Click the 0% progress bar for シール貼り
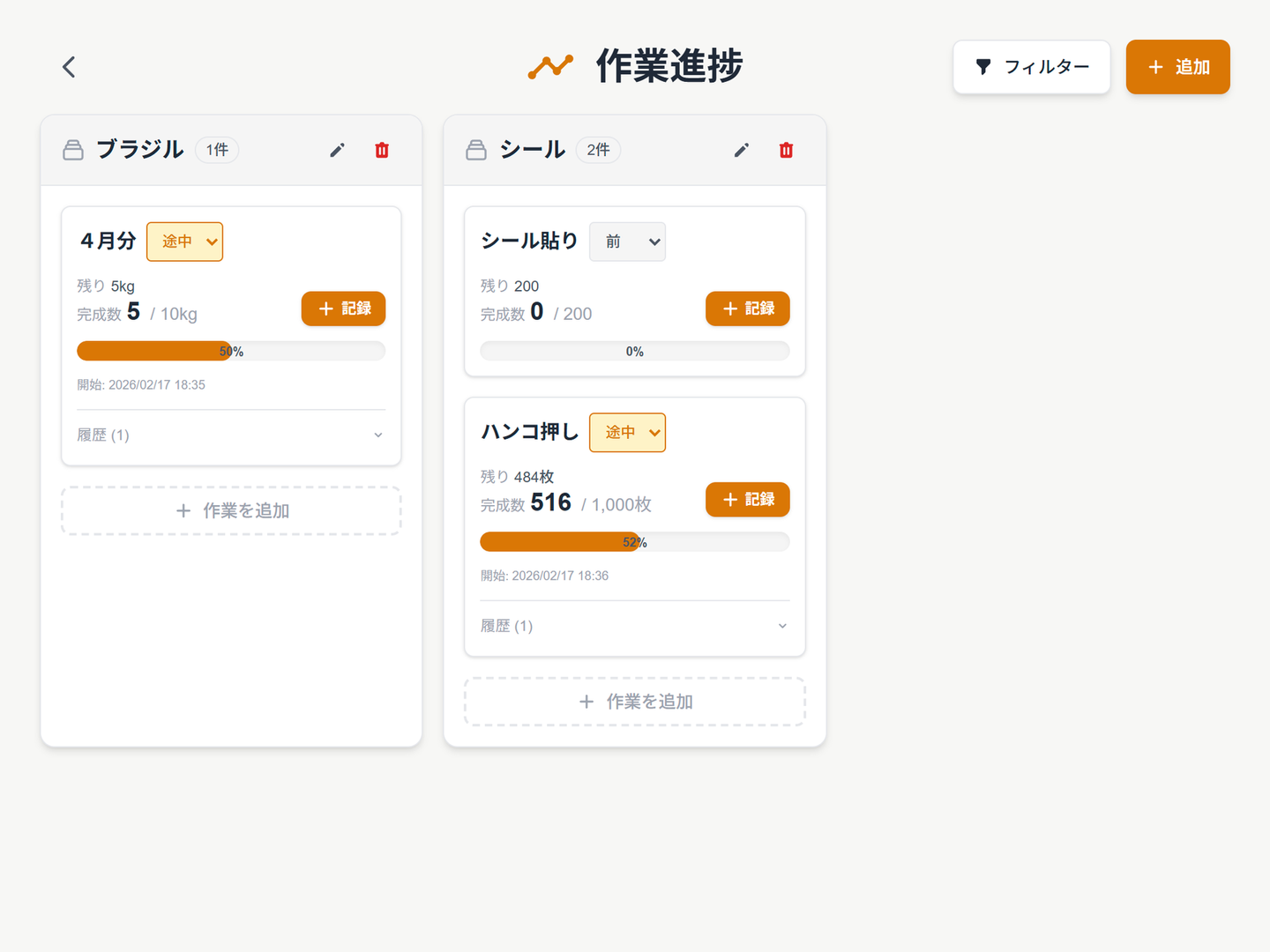Image resolution: width=1270 pixels, height=952 pixels. click(x=635, y=351)
